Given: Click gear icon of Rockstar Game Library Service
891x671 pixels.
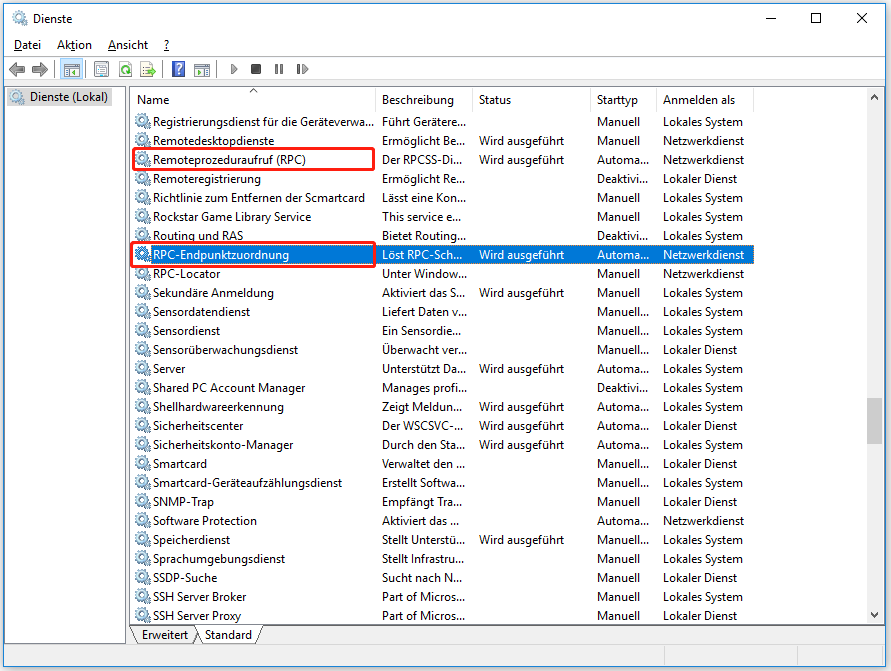Looking at the screenshot, I should tap(143, 216).
